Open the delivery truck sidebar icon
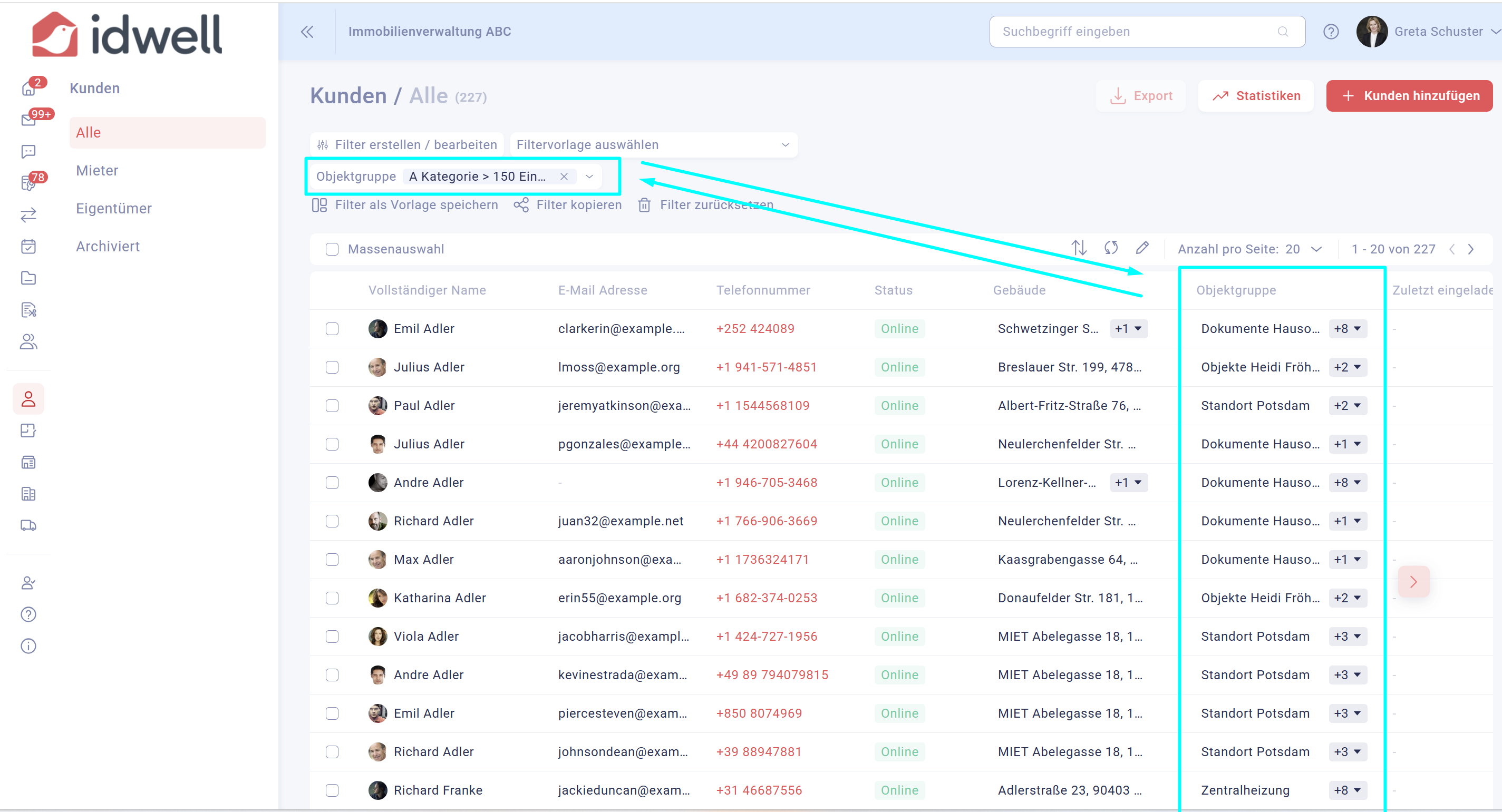This screenshot has width=1502, height=812. [x=28, y=526]
